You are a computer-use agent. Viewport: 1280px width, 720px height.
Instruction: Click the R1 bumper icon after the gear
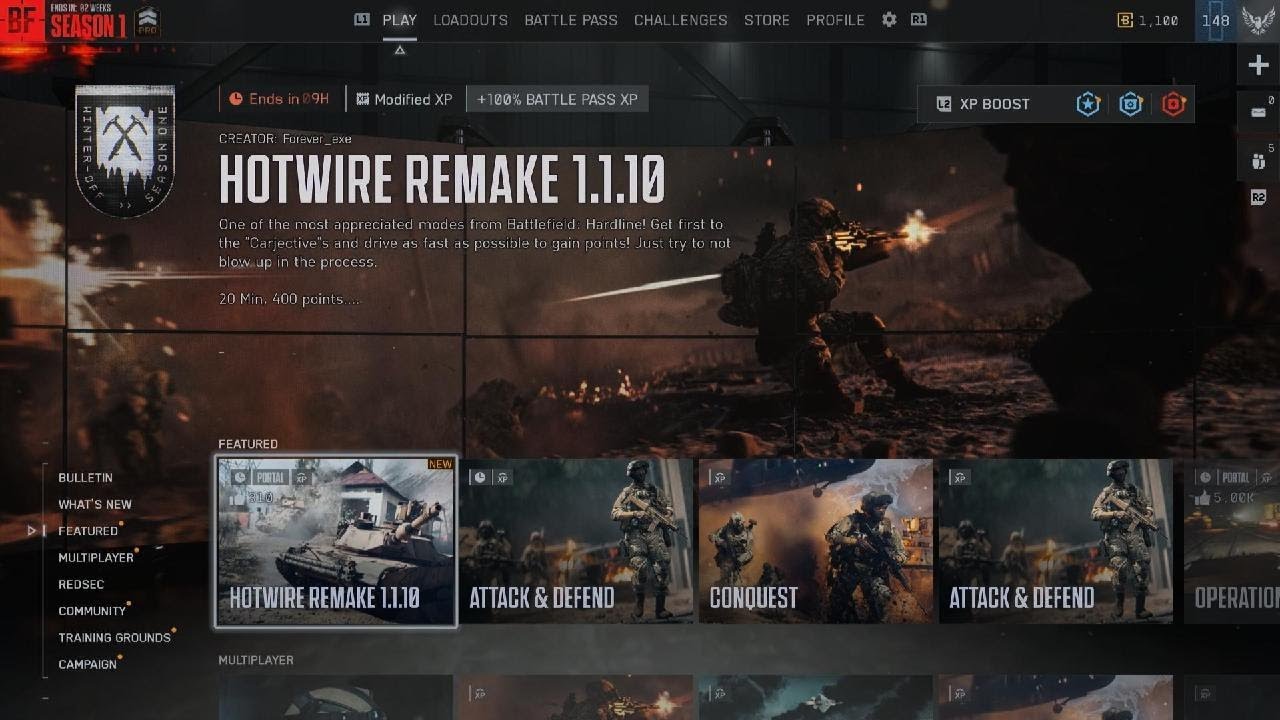(918, 20)
